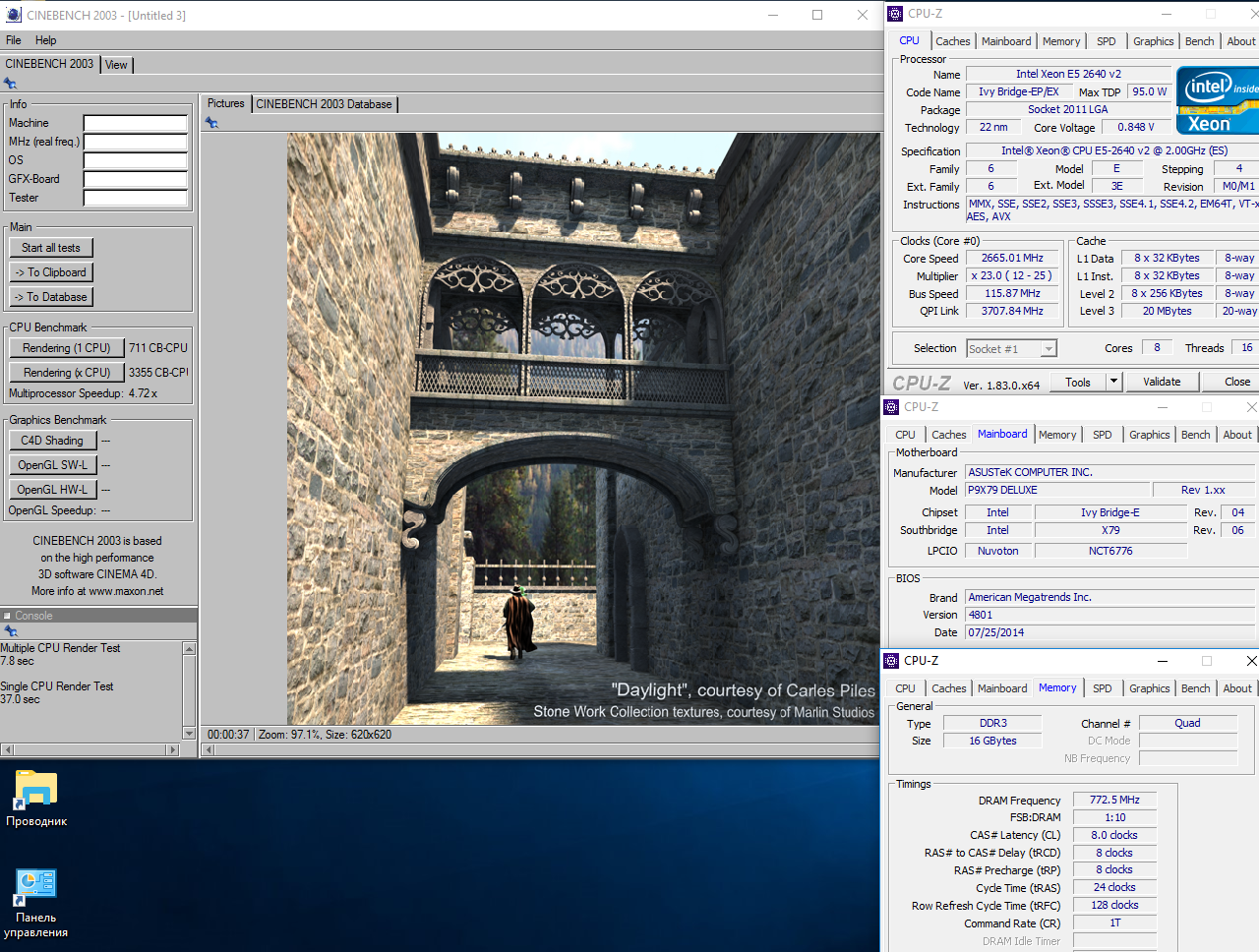1259x952 pixels.
Task: Click the '772.5 MHz' DRAM frequency value
Action: click(x=1114, y=800)
